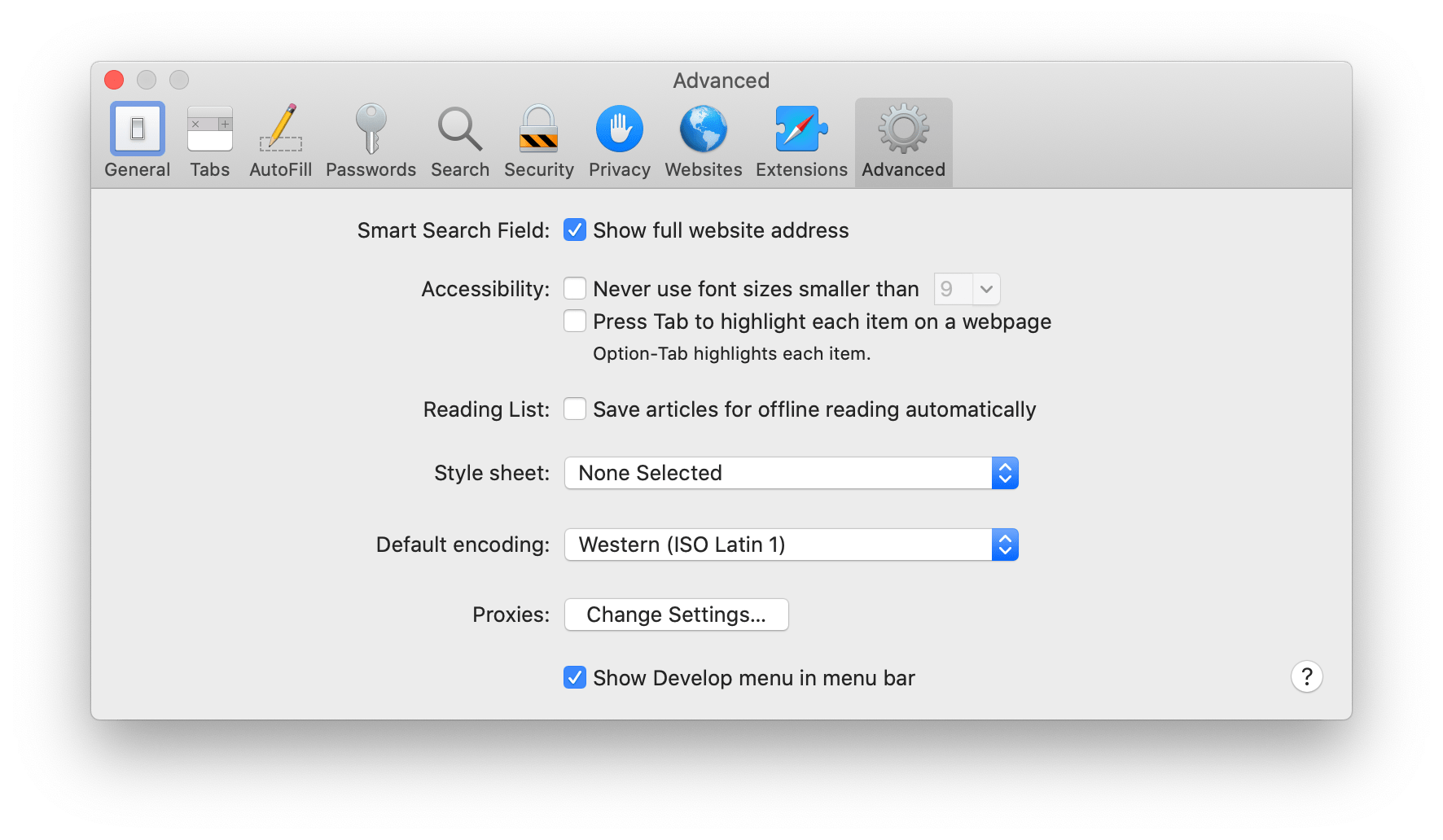1443x840 pixels.
Task: Enable Press Tab to highlight each item
Action: 575,322
